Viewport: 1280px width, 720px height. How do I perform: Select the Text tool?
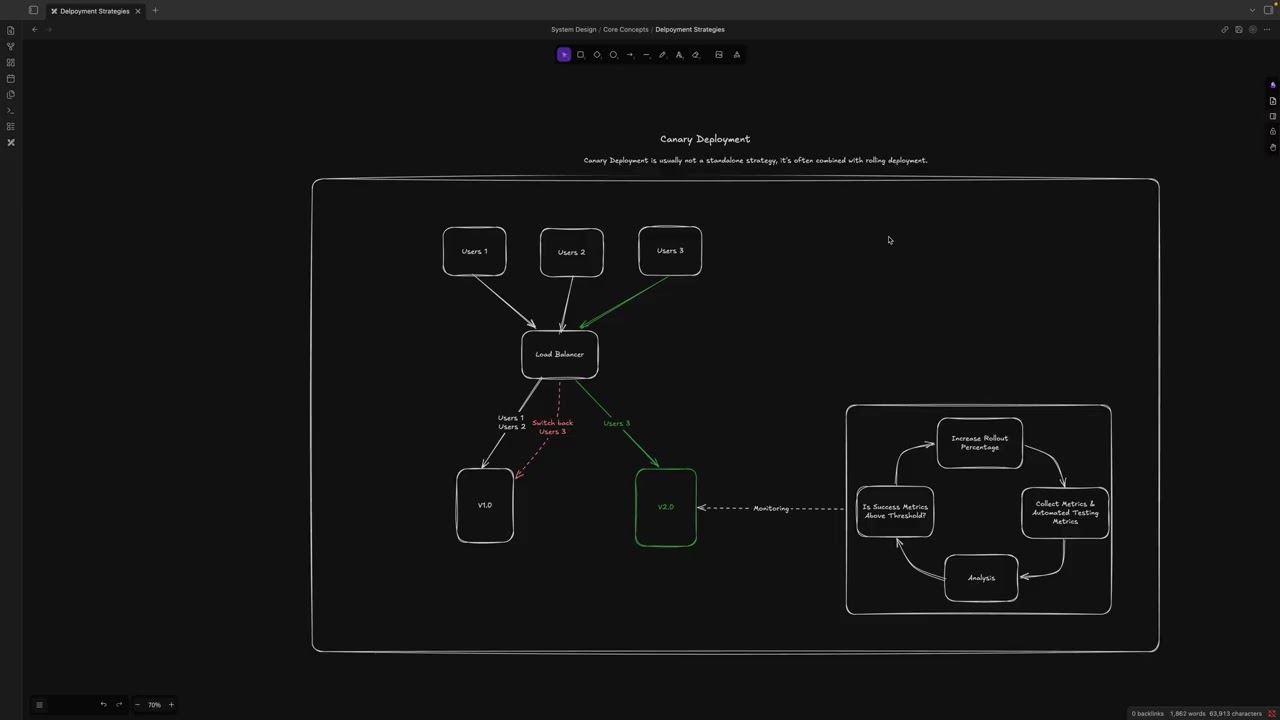(x=679, y=55)
